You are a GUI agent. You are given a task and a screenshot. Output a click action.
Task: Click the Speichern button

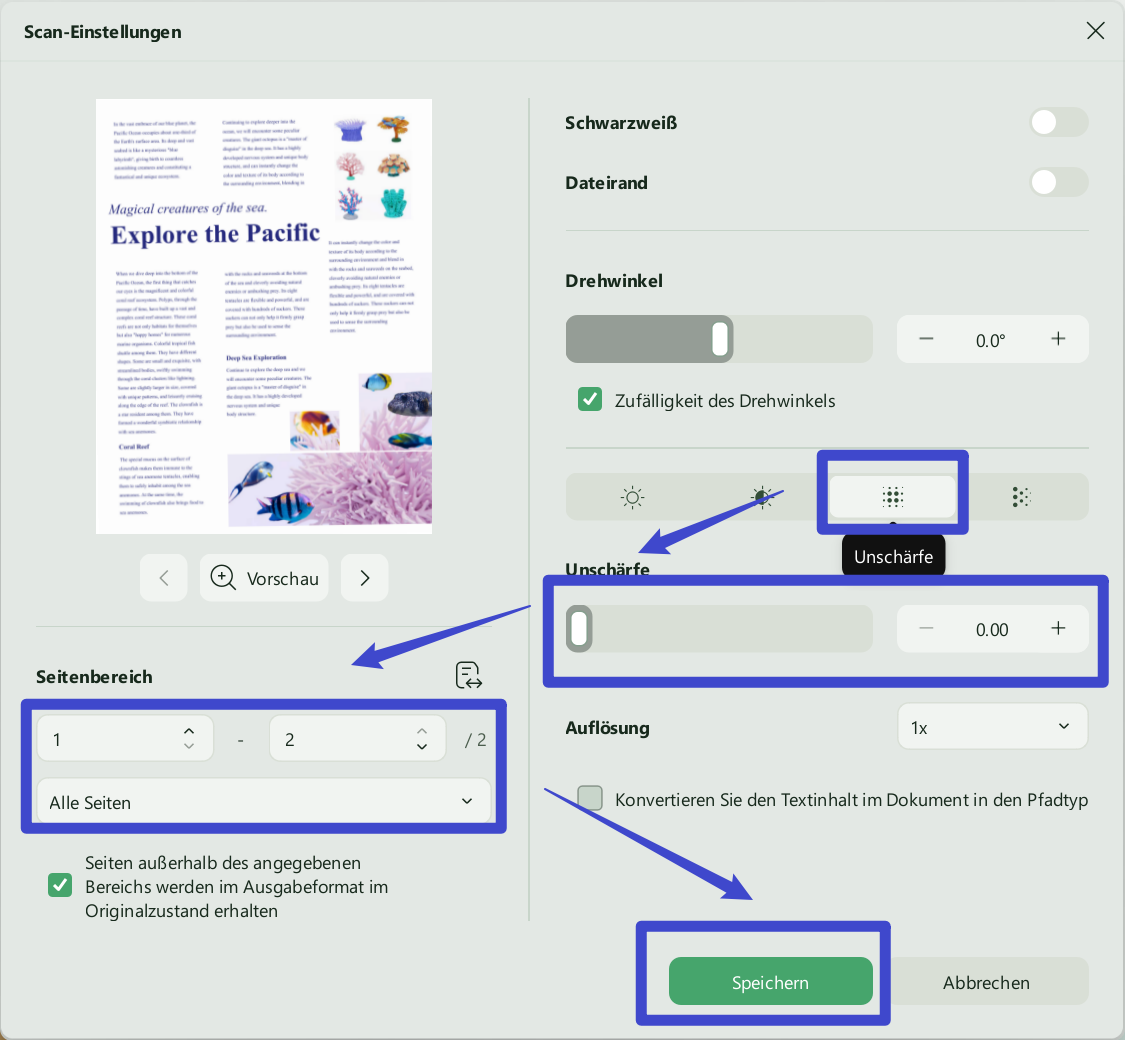[771, 981]
